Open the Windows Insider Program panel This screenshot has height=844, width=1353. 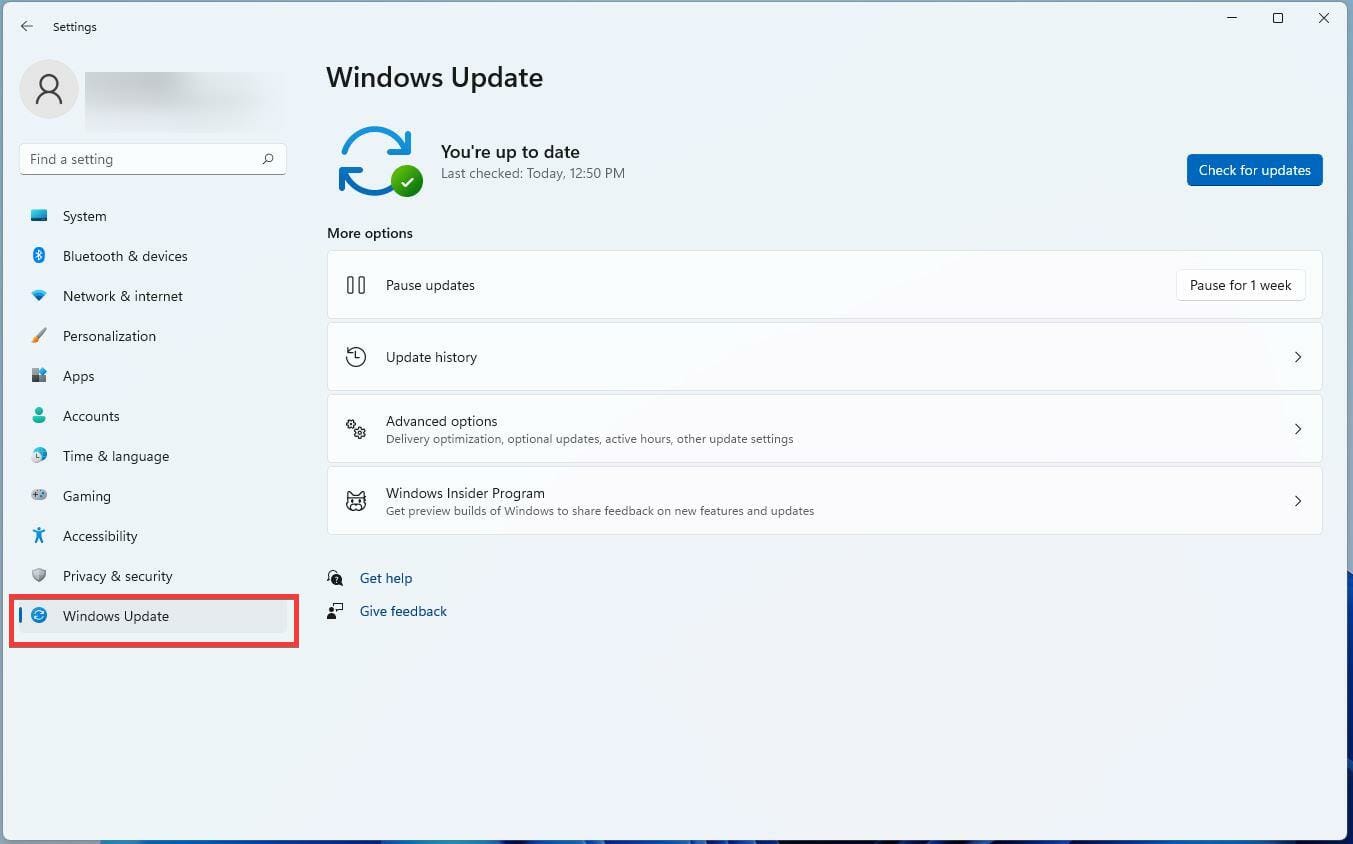824,500
